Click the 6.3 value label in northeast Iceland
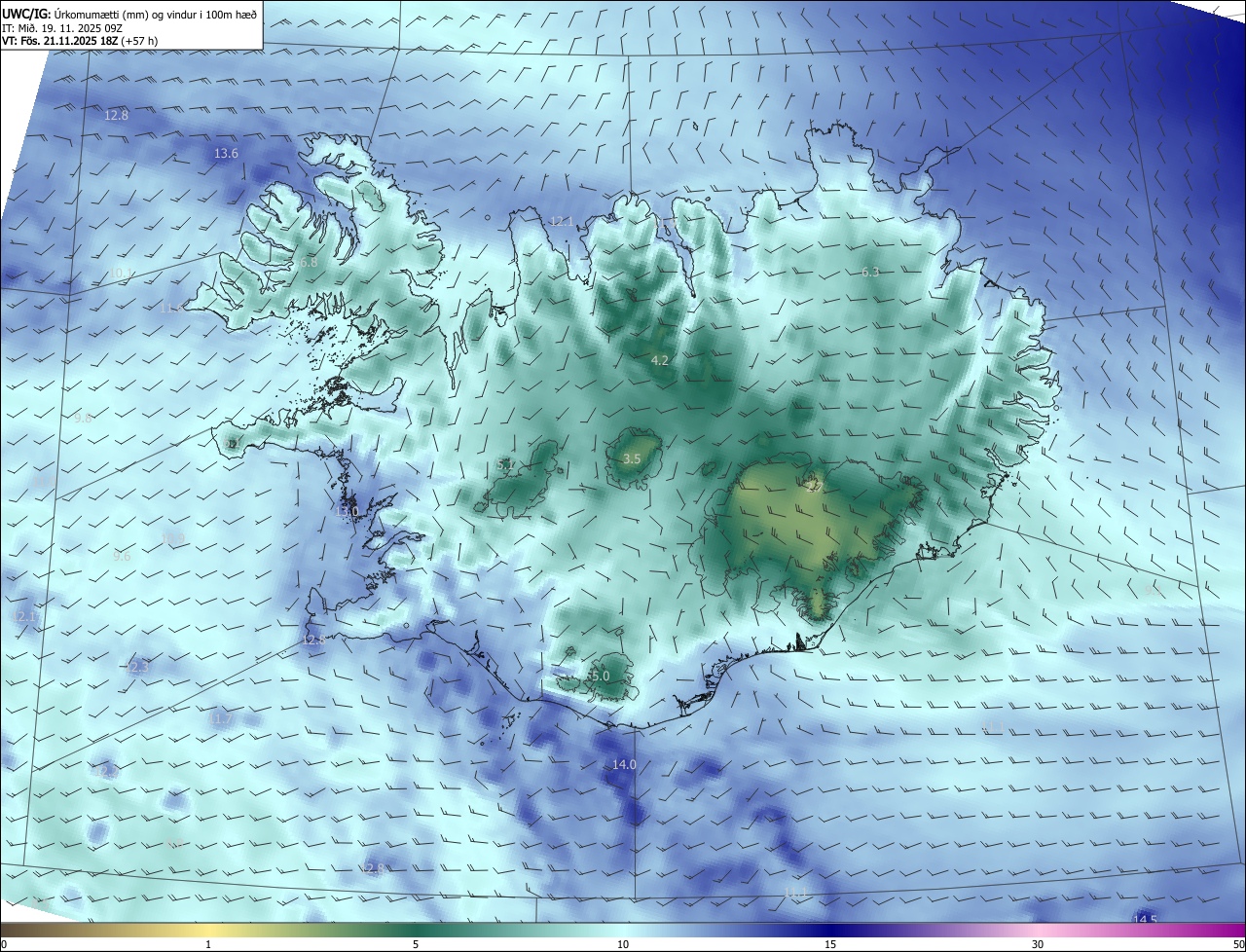 [x=870, y=273]
